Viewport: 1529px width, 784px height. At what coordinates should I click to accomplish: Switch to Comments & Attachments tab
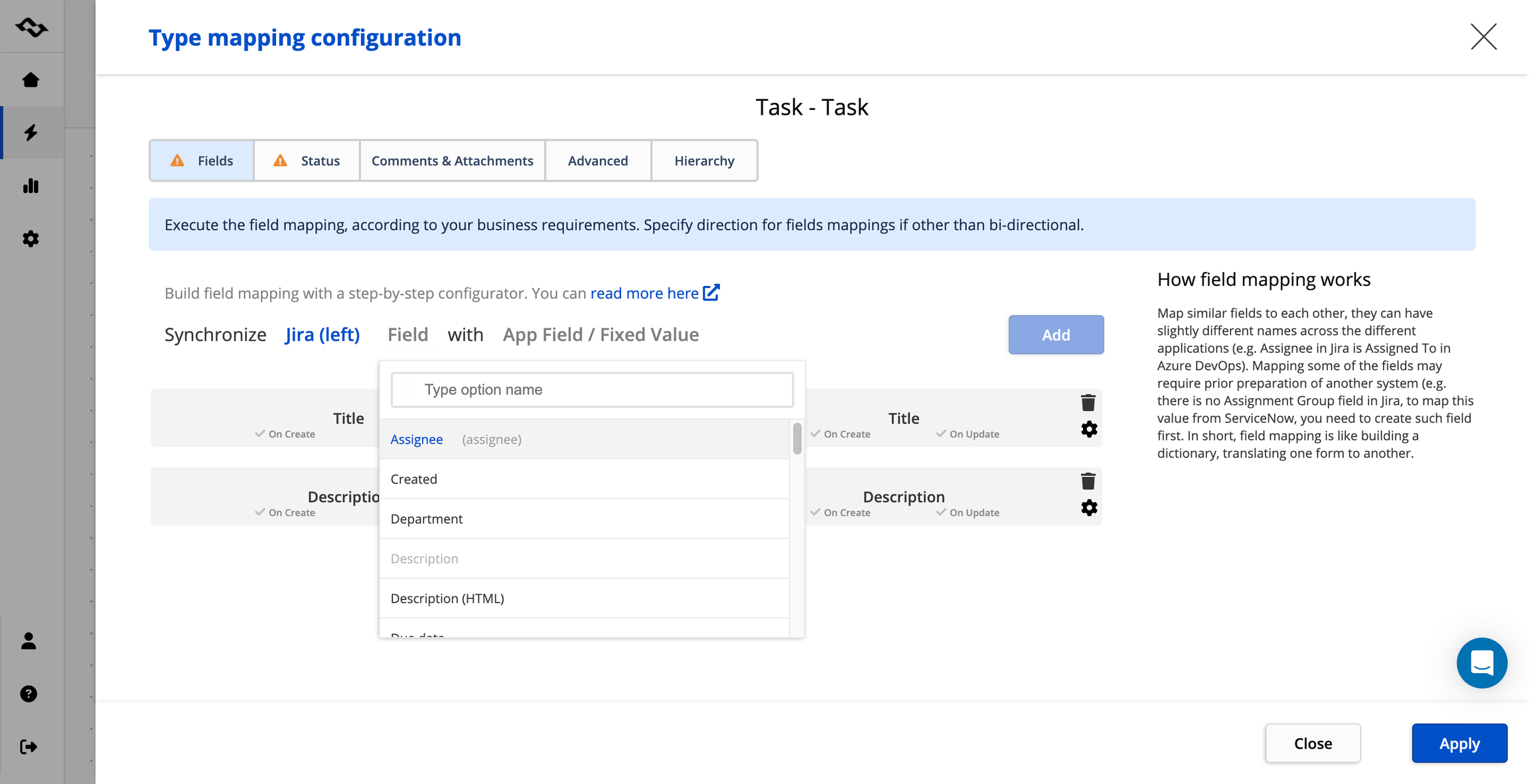click(x=452, y=161)
